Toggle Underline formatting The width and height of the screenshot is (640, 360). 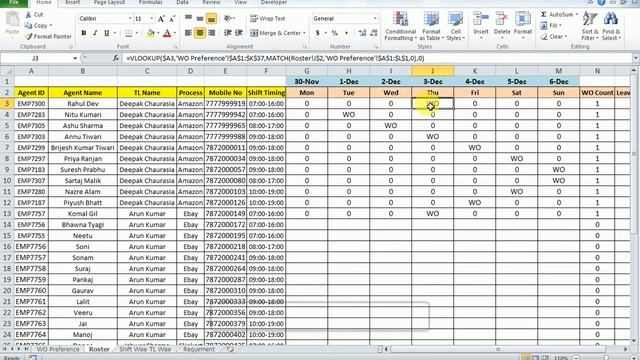click(x=107, y=33)
